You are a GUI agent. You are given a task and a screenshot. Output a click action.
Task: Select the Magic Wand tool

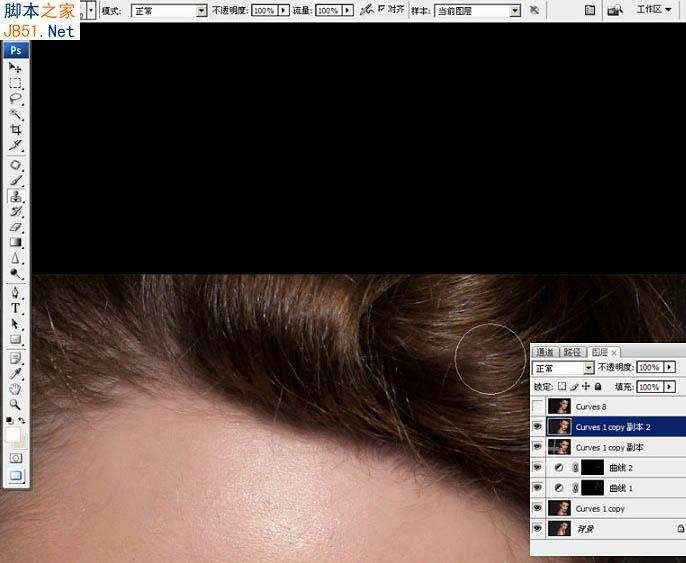(x=15, y=114)
